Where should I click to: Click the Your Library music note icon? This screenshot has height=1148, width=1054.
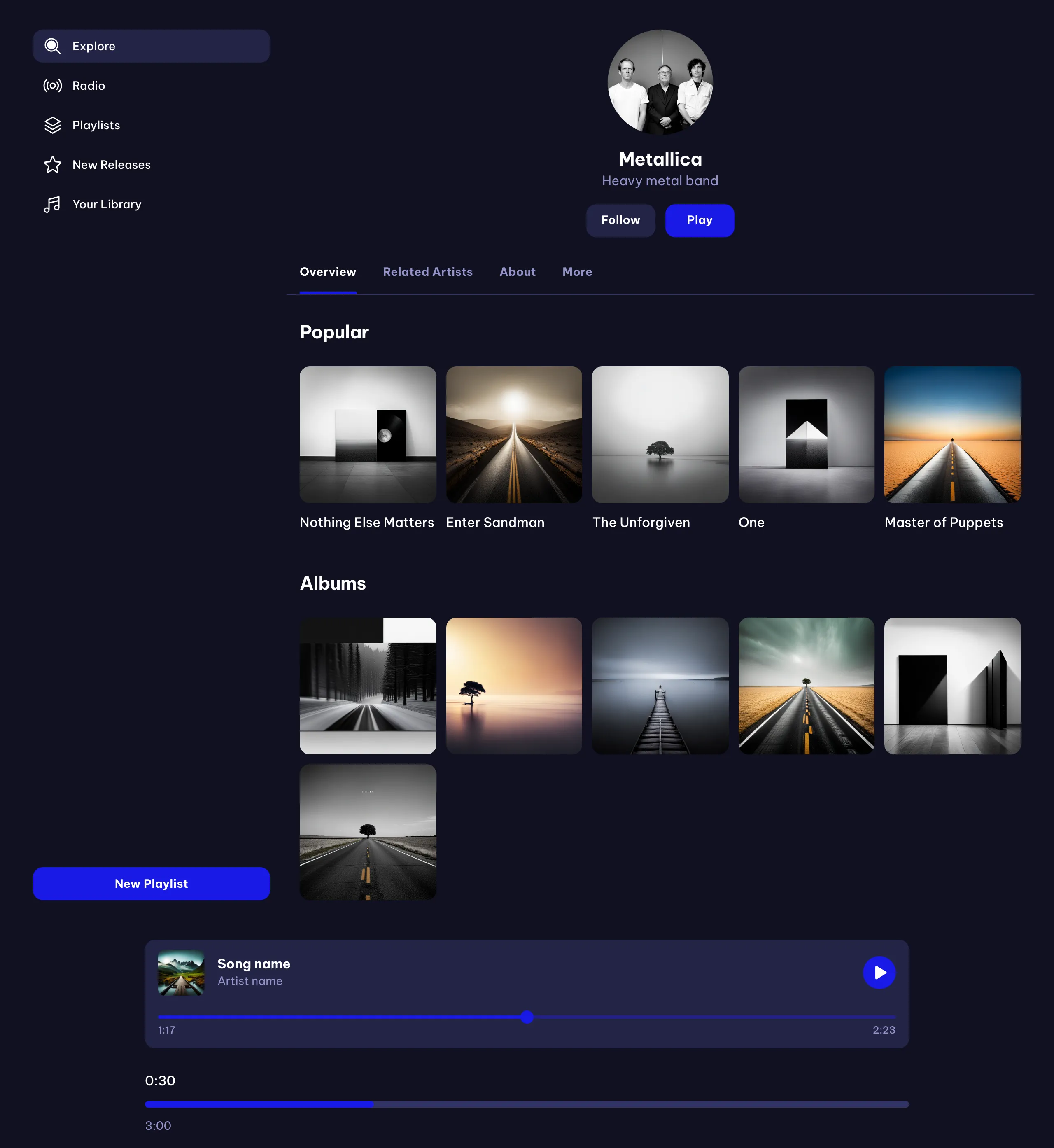coord(52,204)
